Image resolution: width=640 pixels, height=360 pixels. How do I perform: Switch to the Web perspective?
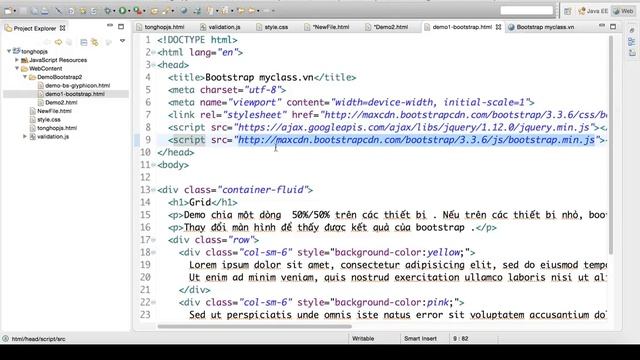tap(623, 11)
